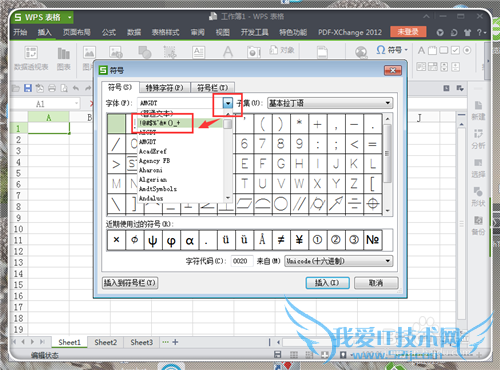Click the 对象 (object) ribbon icon
Screen dimensions: 500x370
click(282, 50)
